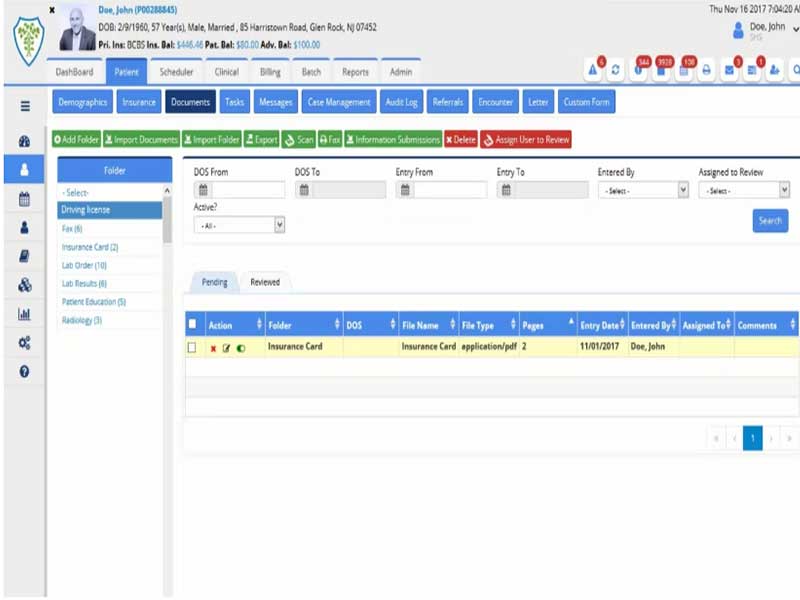Click the blue Search button
Viewport: 800px width, 600px height.
point(770,220)
